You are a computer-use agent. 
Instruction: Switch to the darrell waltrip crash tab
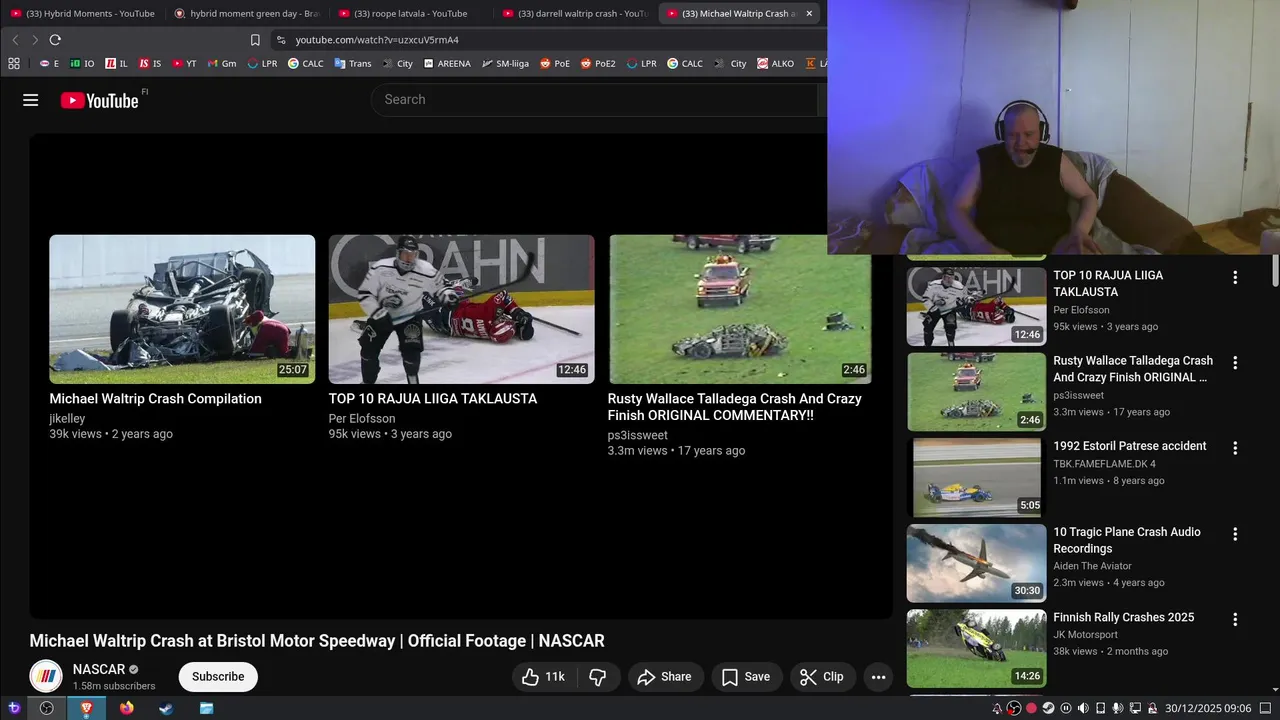[574, 13]
